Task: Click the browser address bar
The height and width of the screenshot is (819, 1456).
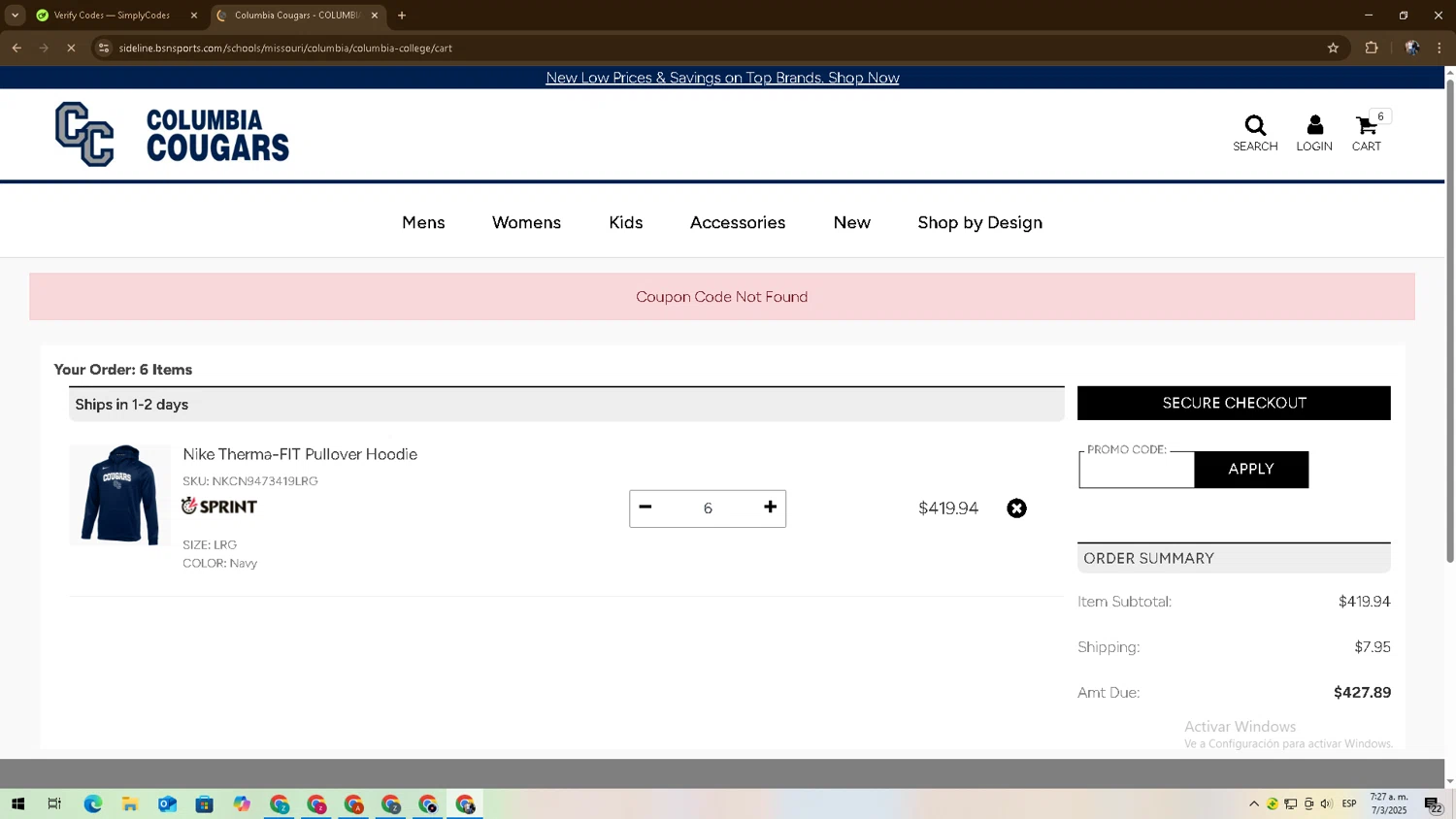Action: (713, 48)
